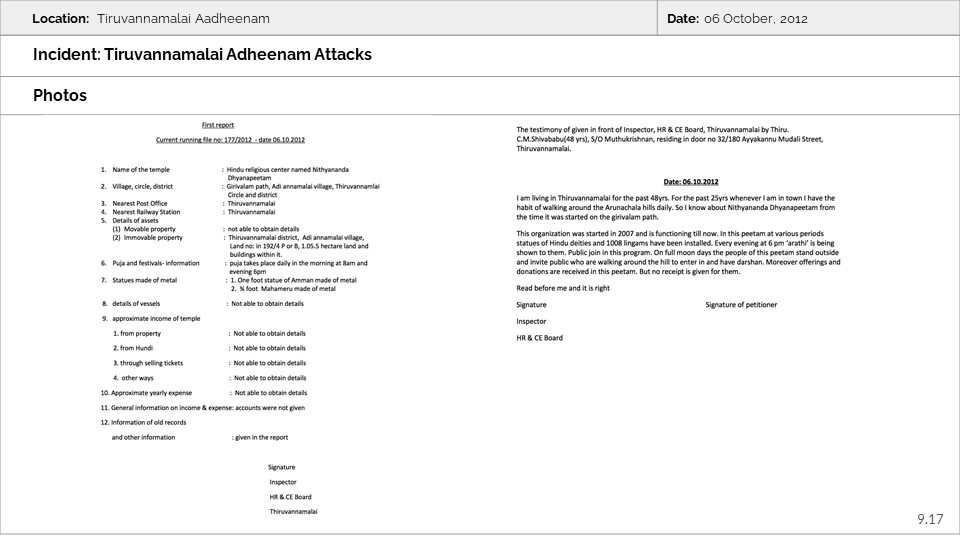Image resolution: width=960 pixels, height=540 pixels.
Task: Click the 'Photos' section heading
Action: click(60, 96)
